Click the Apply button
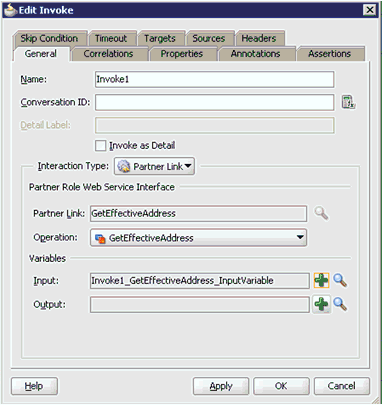Screen dimensions: 382x405 221,386
